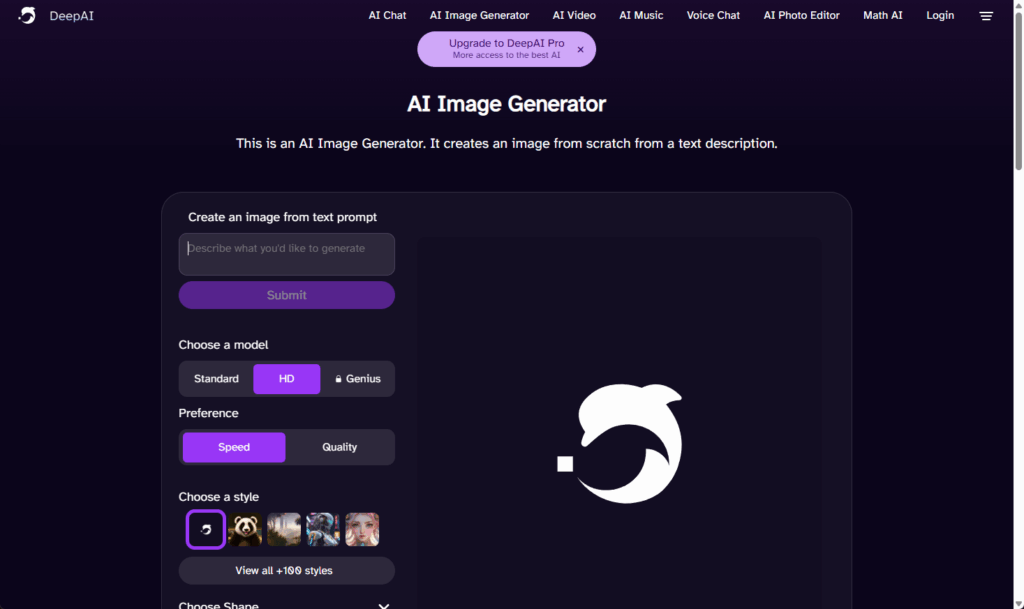This screenshot has height=609, width=1024.
Task: Select the Standard model
Action: tap(216, 379)
